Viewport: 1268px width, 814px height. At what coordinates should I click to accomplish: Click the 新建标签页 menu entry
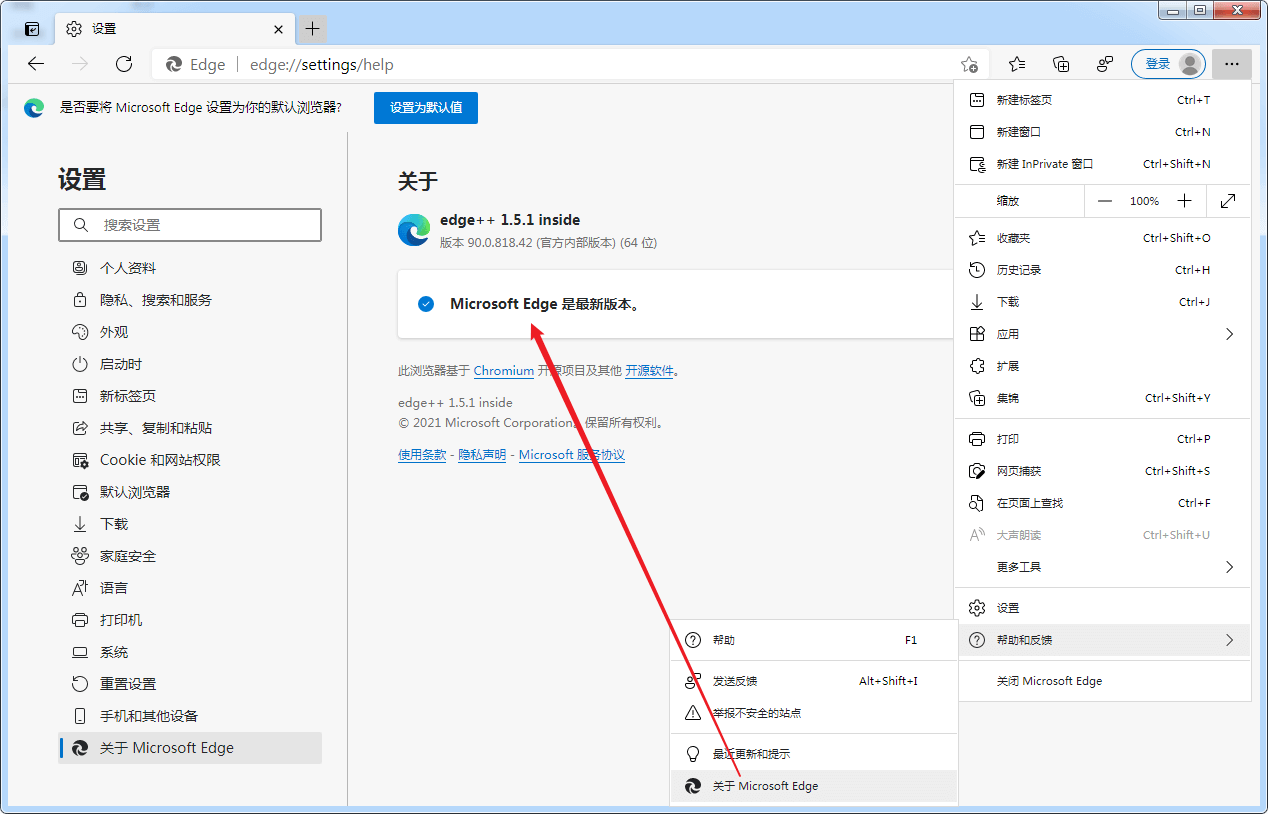click(1103, 100)
